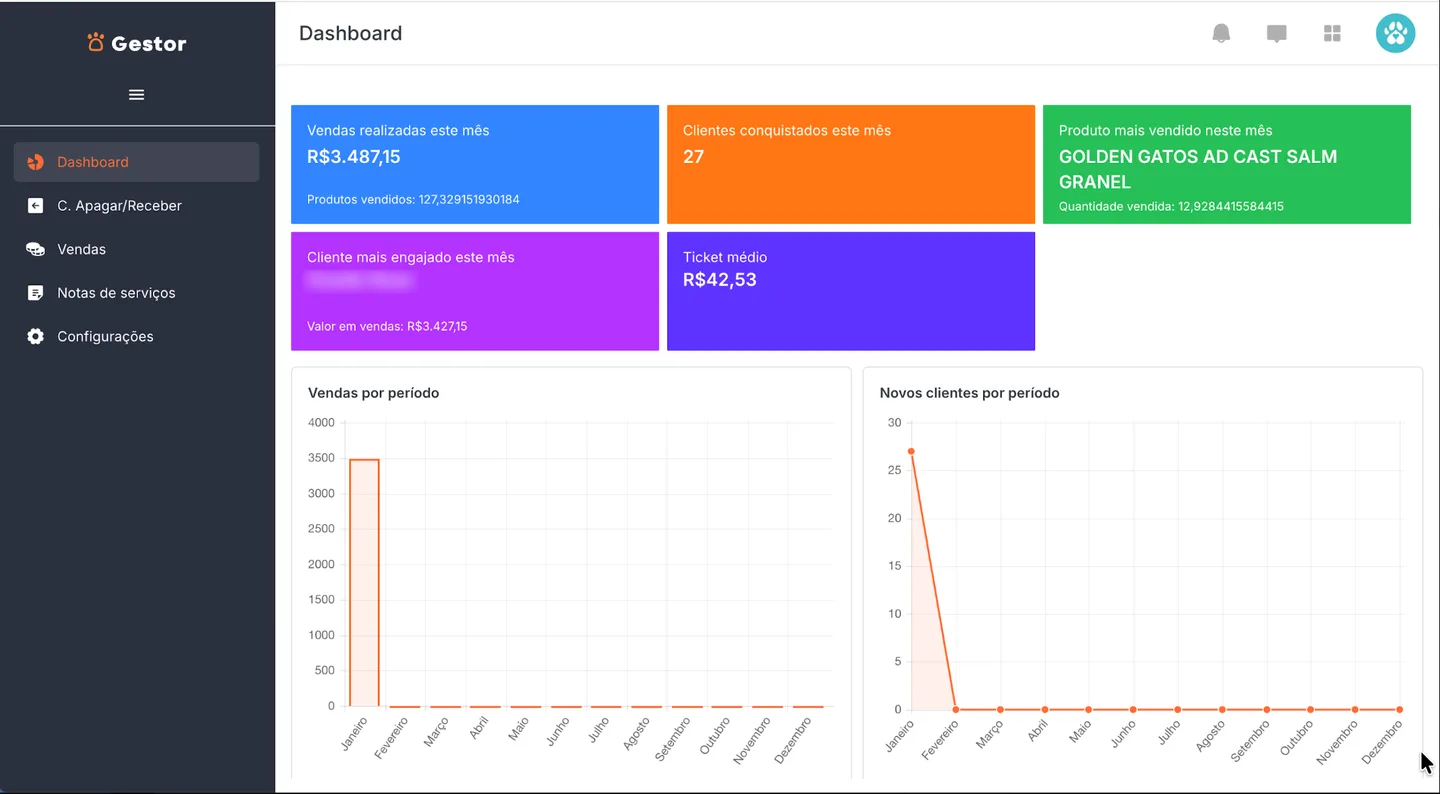
Task: Open the messages chat bubble
Action: [1276, 34]
